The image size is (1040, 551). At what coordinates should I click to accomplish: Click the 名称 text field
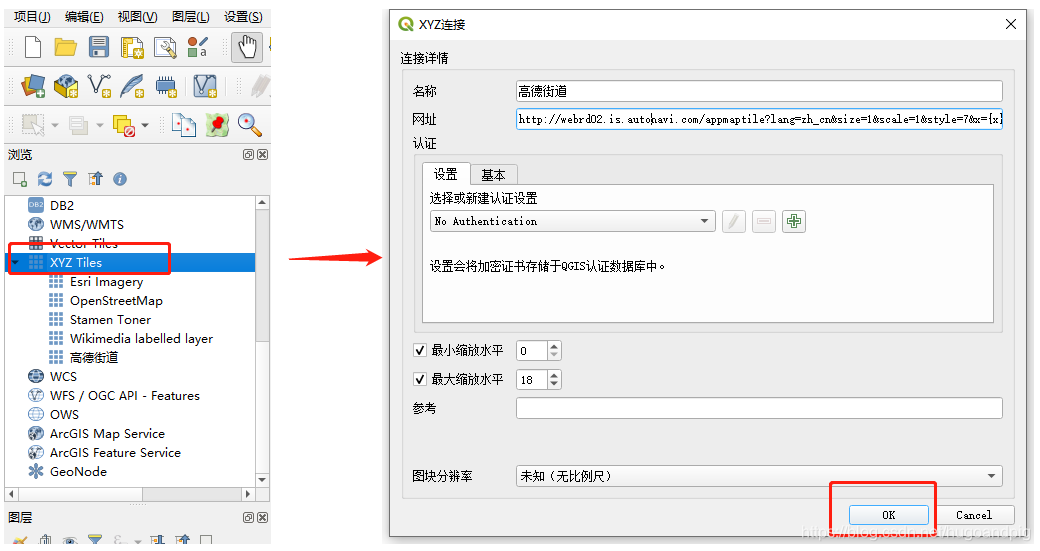pos(759,92)
